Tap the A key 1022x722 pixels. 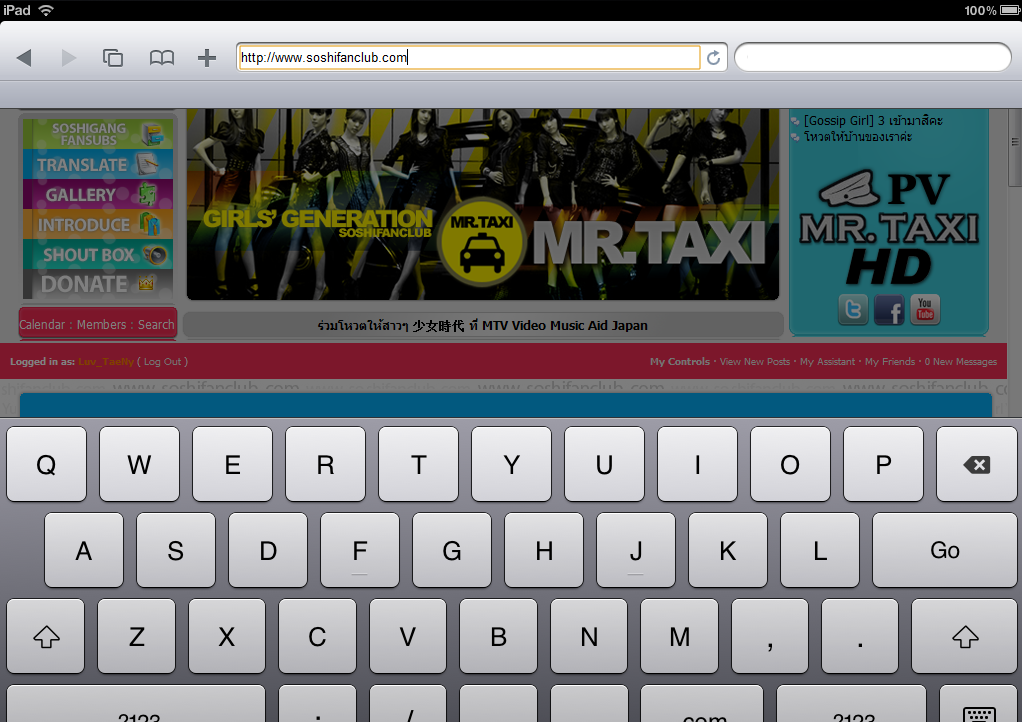click(x=83, y=550)
